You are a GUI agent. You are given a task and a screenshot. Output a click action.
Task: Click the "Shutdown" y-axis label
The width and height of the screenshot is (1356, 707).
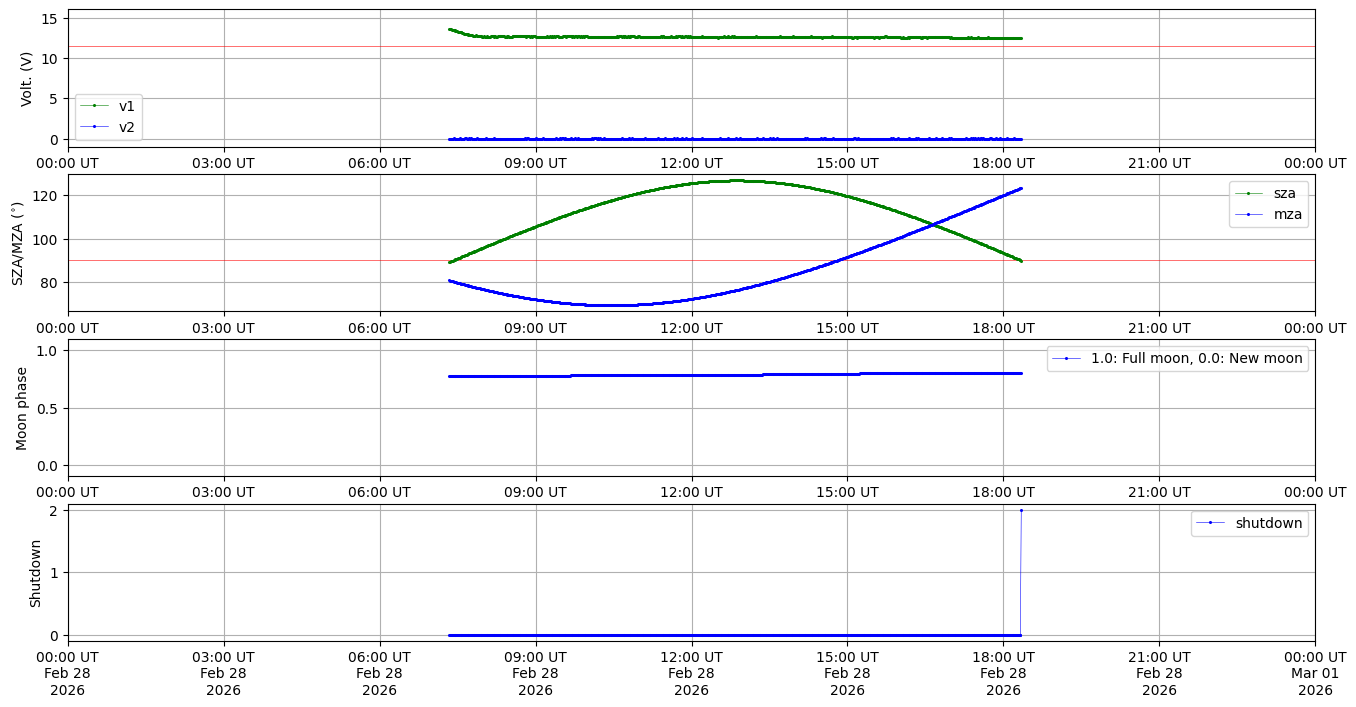(35, 573)
